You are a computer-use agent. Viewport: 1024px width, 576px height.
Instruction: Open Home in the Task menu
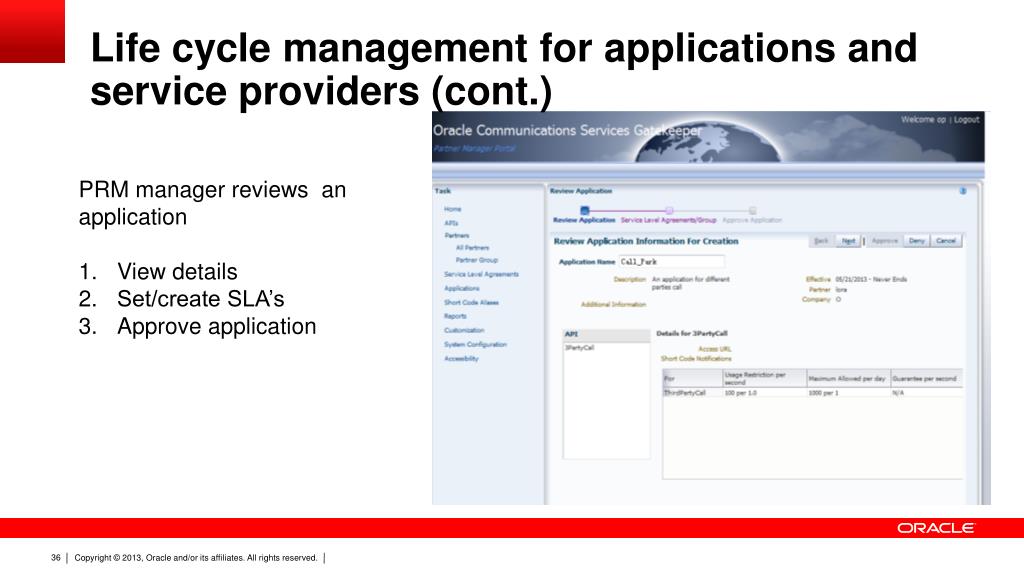coord(453,209)
